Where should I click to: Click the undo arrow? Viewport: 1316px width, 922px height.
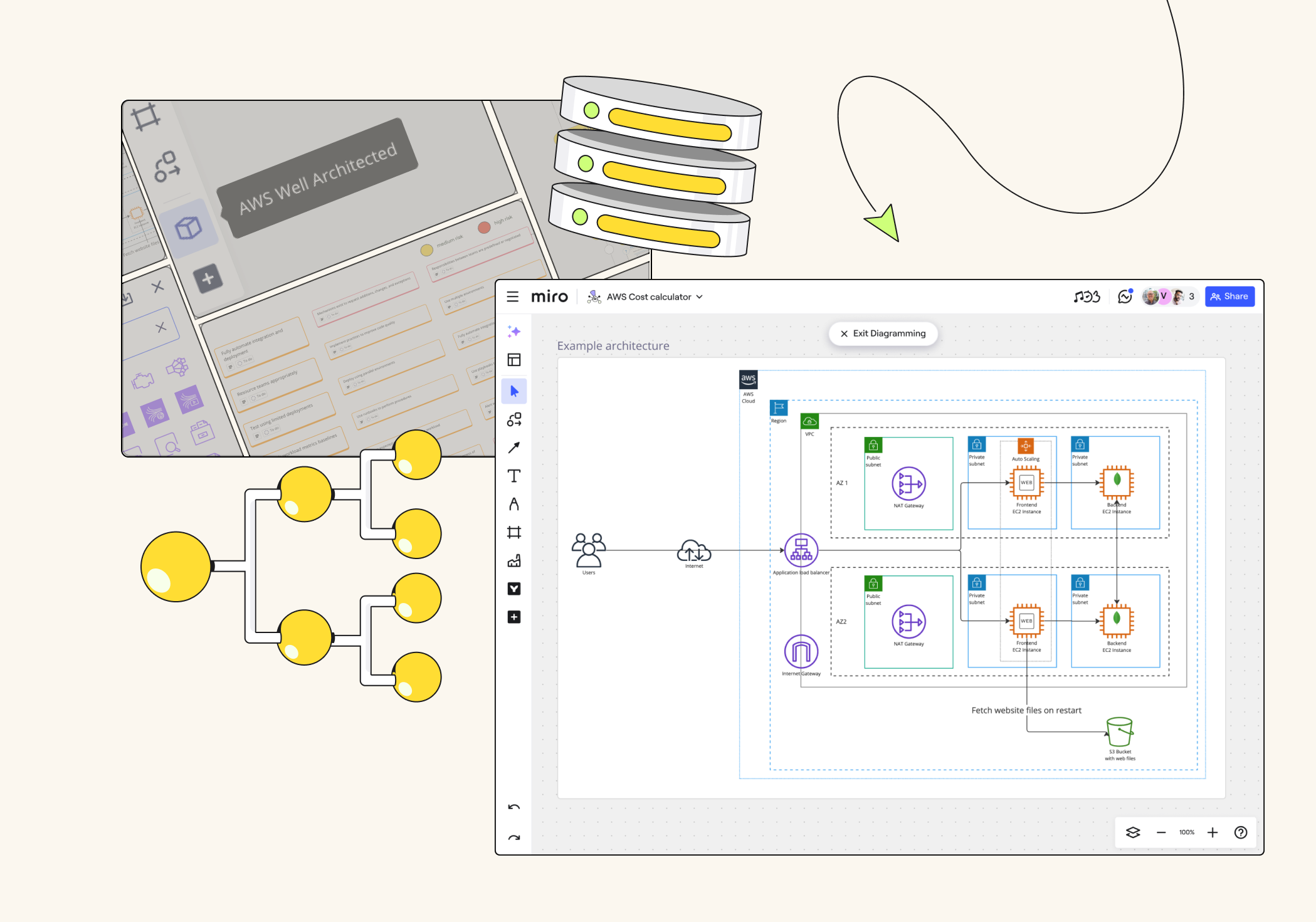tap(514, 807)
